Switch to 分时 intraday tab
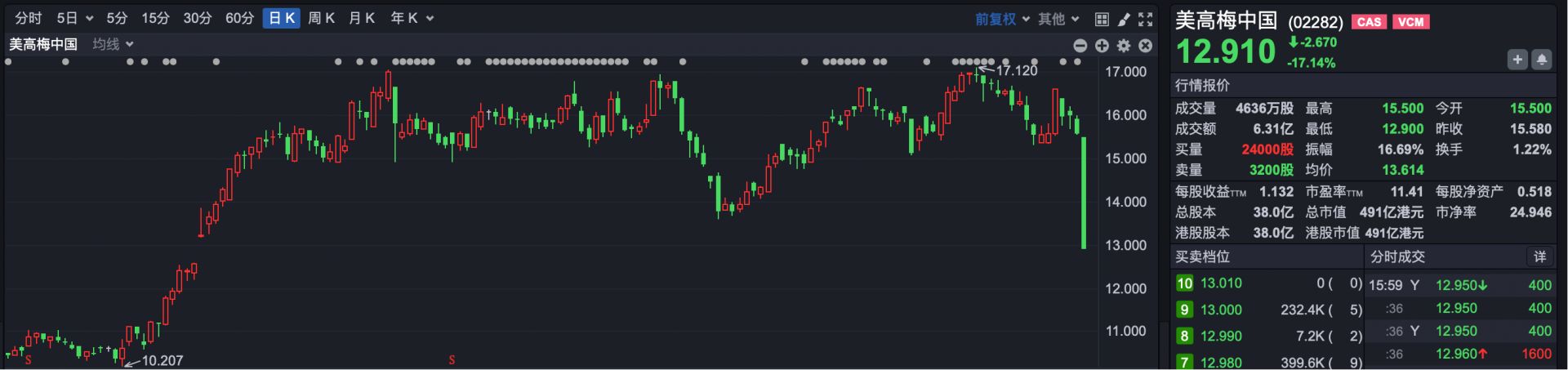Viewport: 1568px width, 370px height. [29, 18]
